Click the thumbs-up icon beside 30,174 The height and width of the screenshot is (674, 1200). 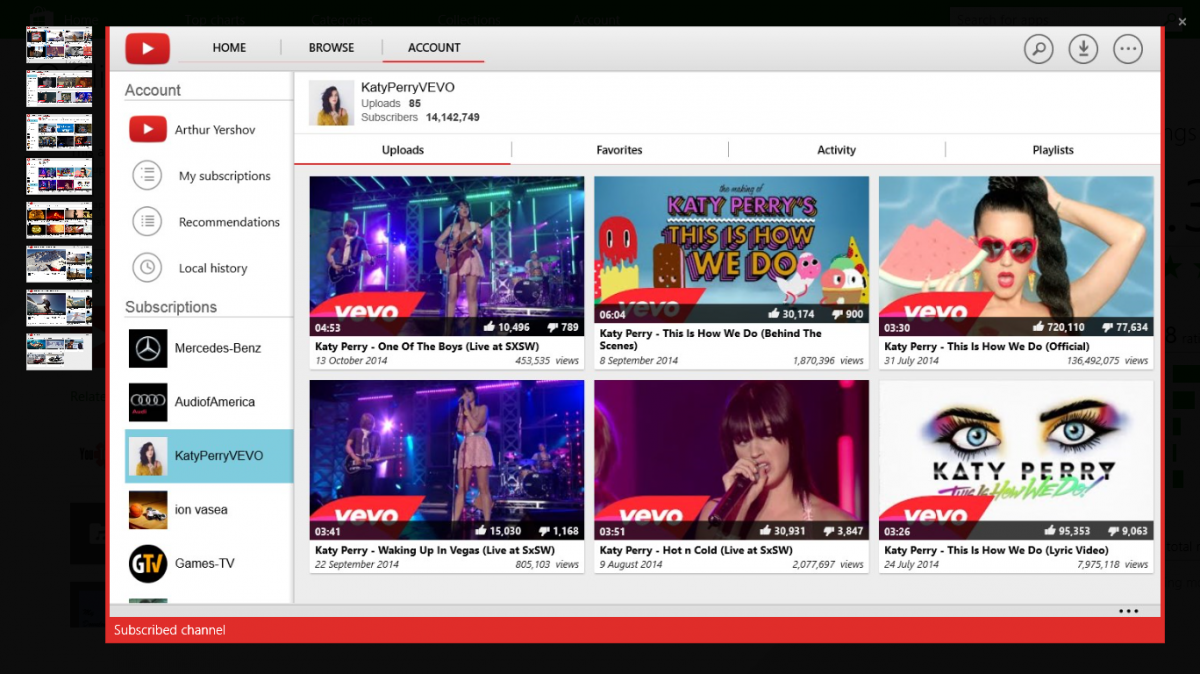click(x=774, y=314)
